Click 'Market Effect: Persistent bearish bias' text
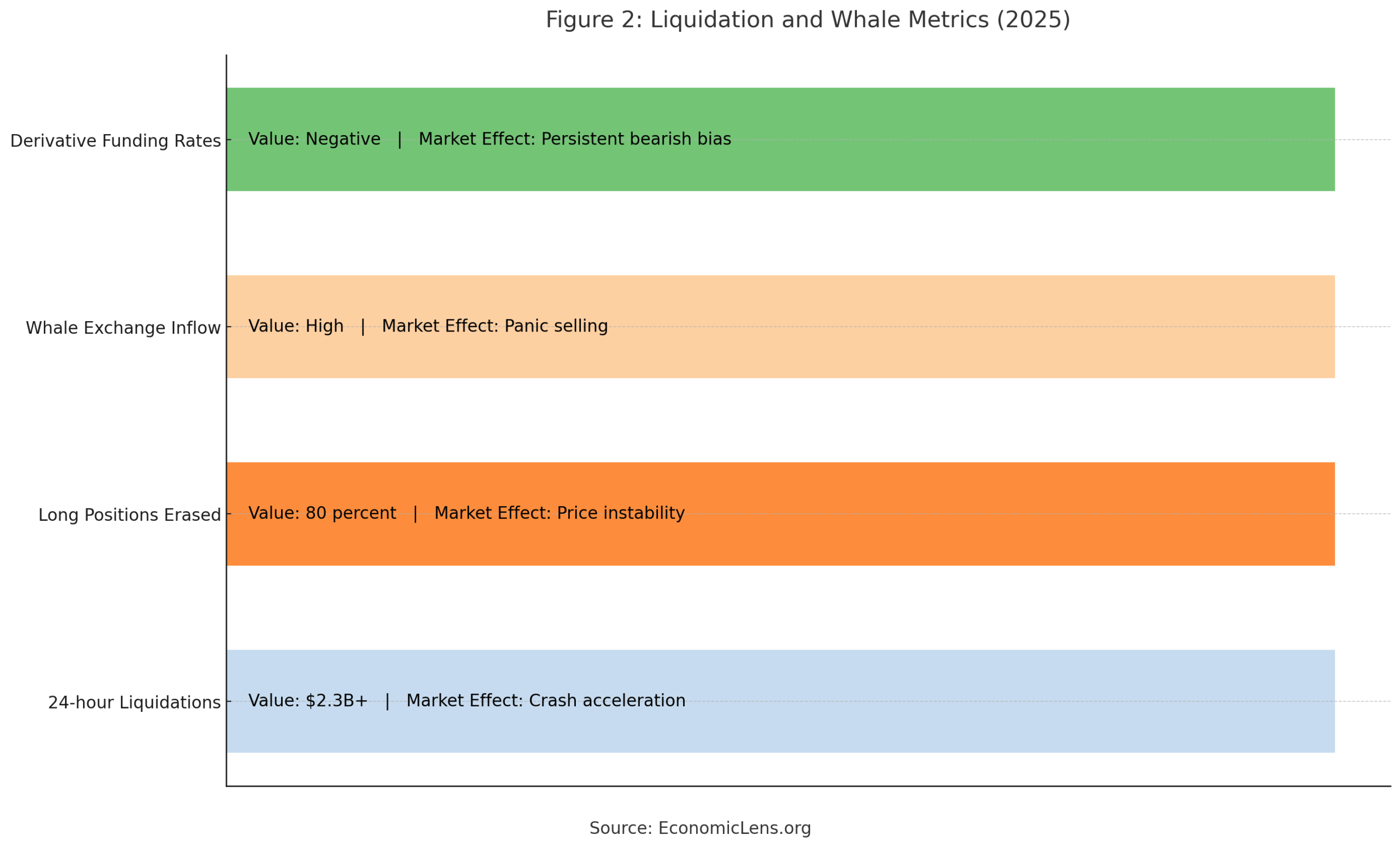 [x=574, y=140]
